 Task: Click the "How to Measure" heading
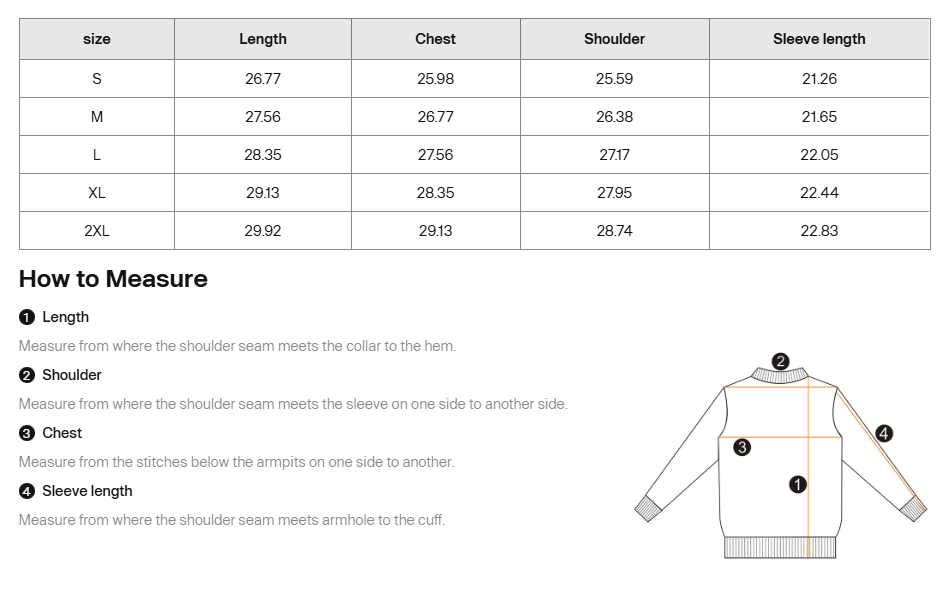(x=113, y=279)
